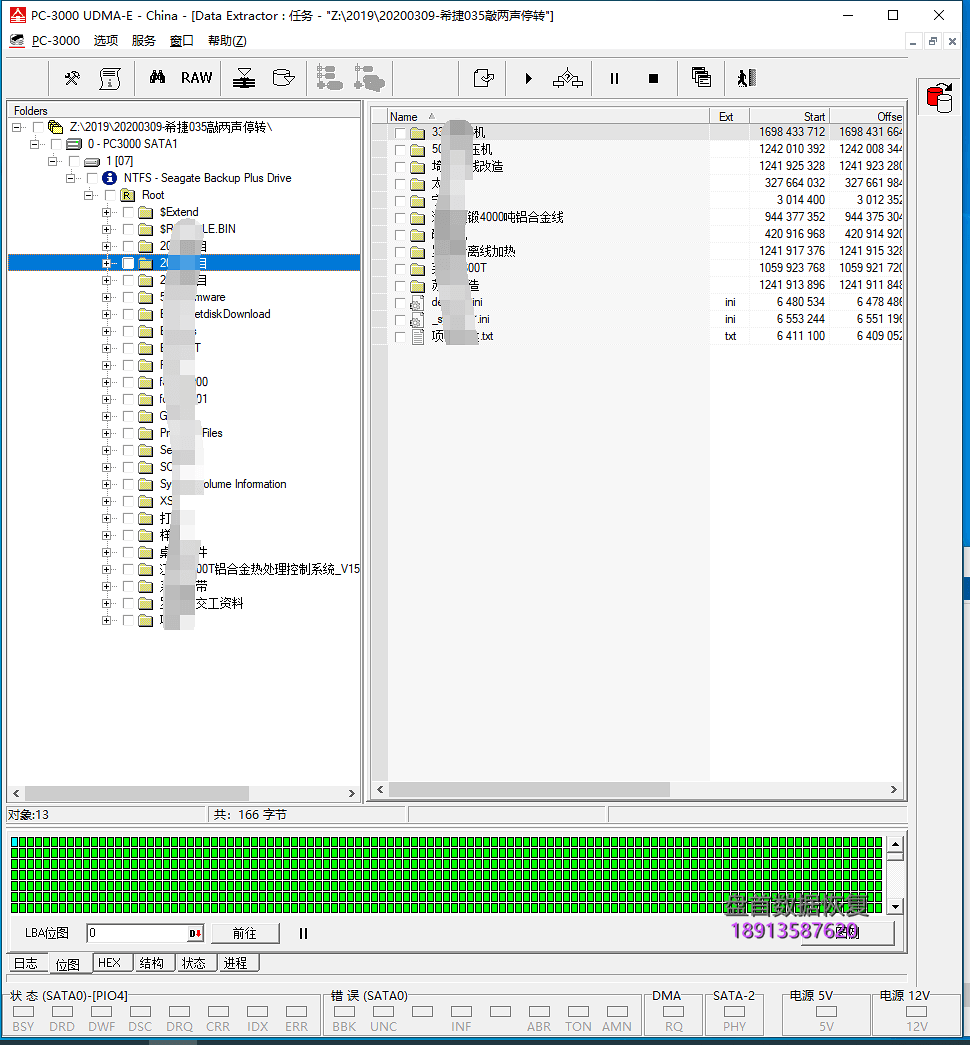Expand the highlighted selected folder node

coord(107,263)
